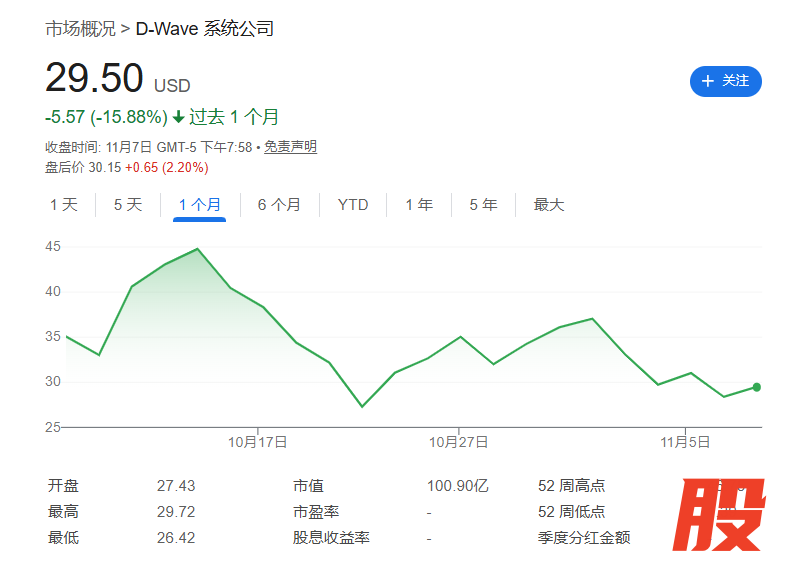The width and height of the screenshot is (786, 570).
Task: Click the -5.57 (-15.88%) change text
Action: (x=106, y=117)
